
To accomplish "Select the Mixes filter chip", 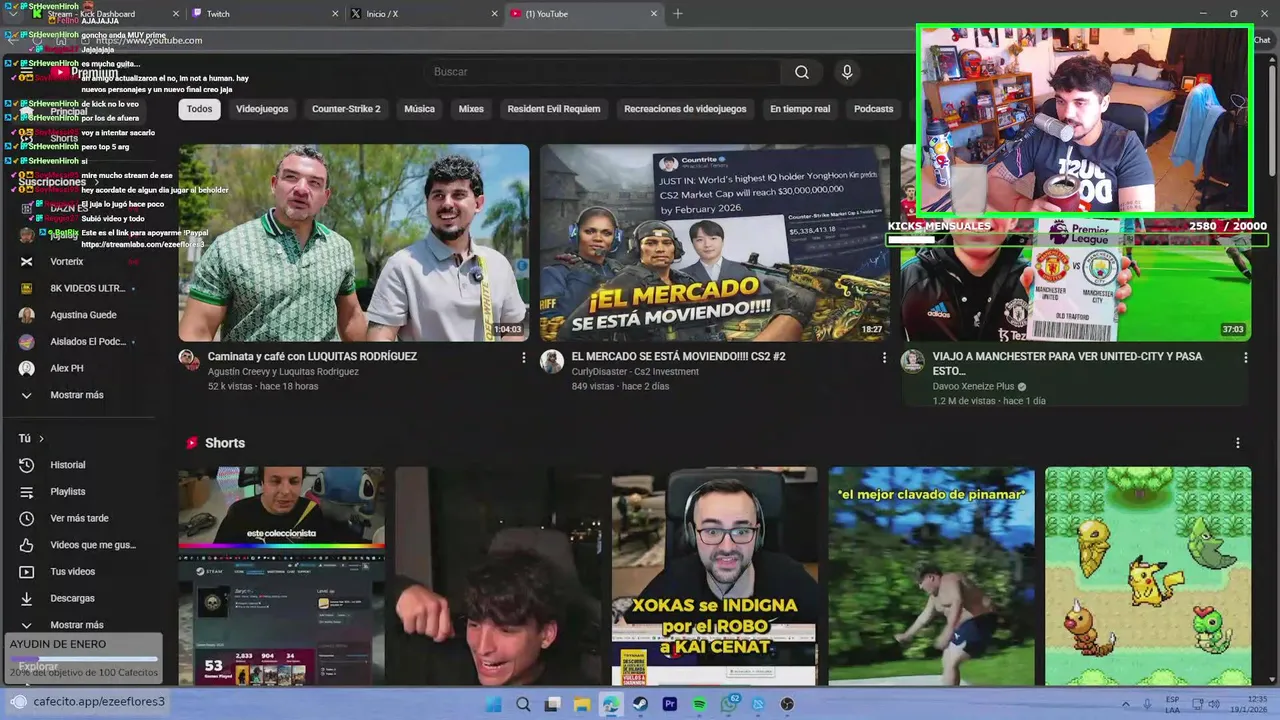I will [471, 109].
